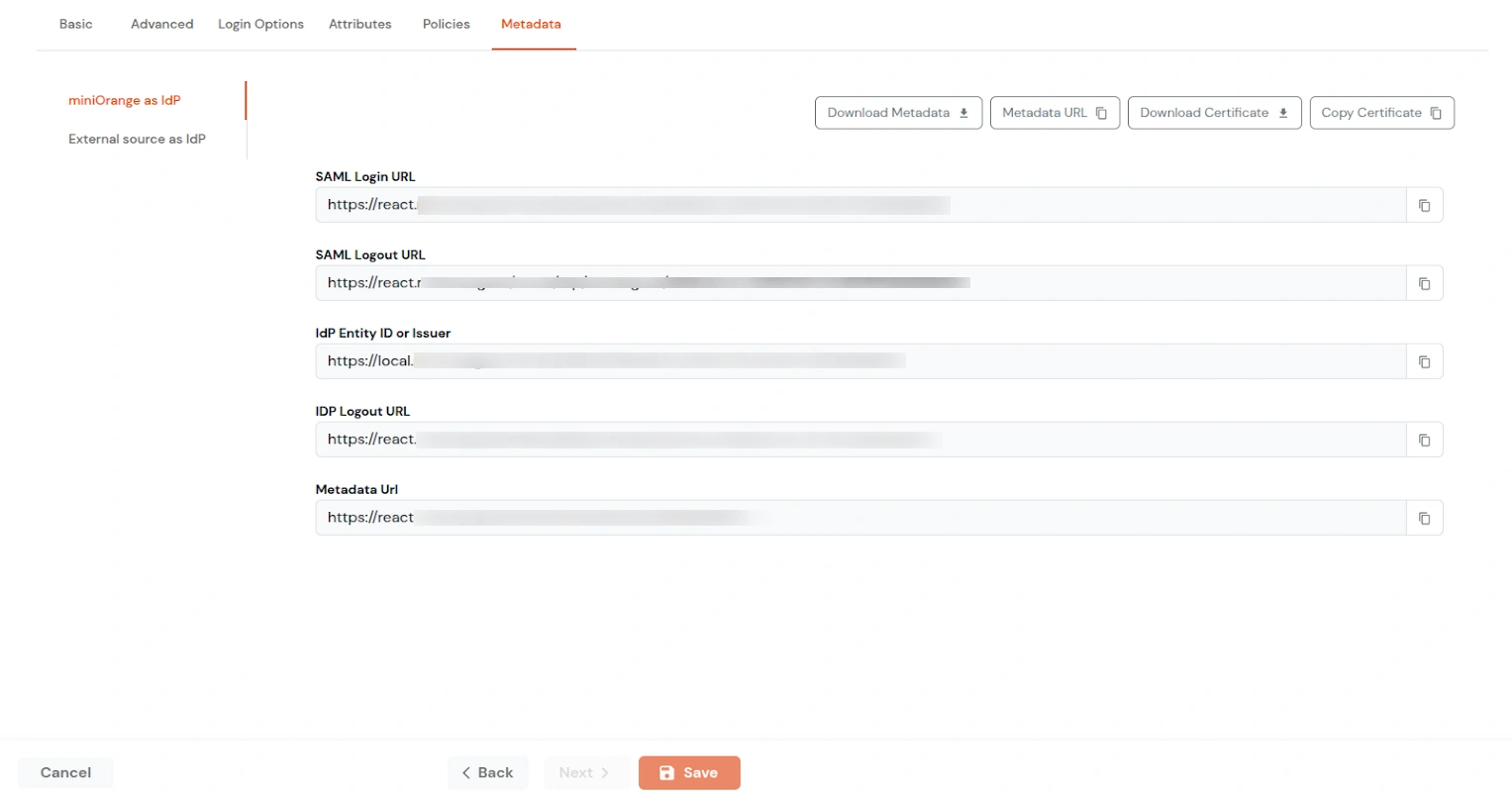This screenshot has width=1512, height=796.
Task: Click the copy icon beside SAML Logout URL
Action: click(x=1424, y=282)
